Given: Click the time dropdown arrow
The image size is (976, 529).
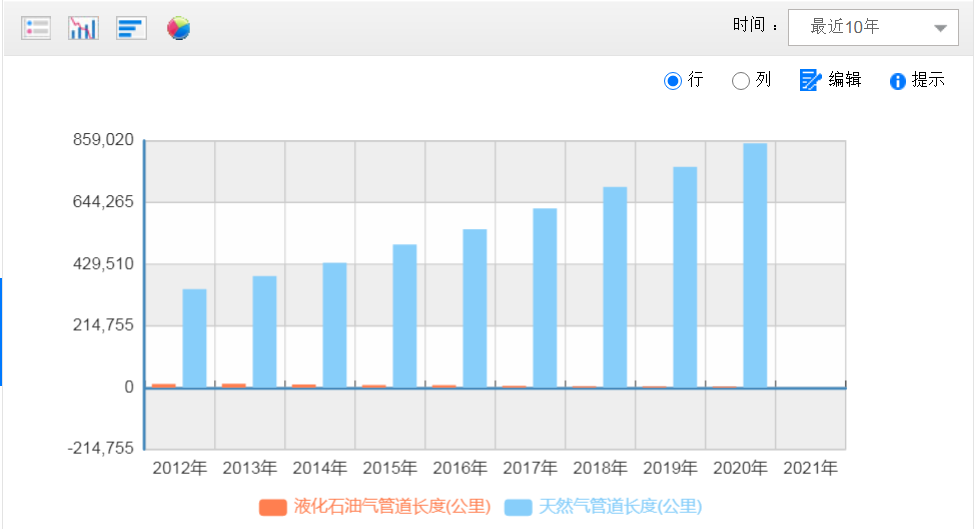Looking at the screenshot, I should coord(941,28).
